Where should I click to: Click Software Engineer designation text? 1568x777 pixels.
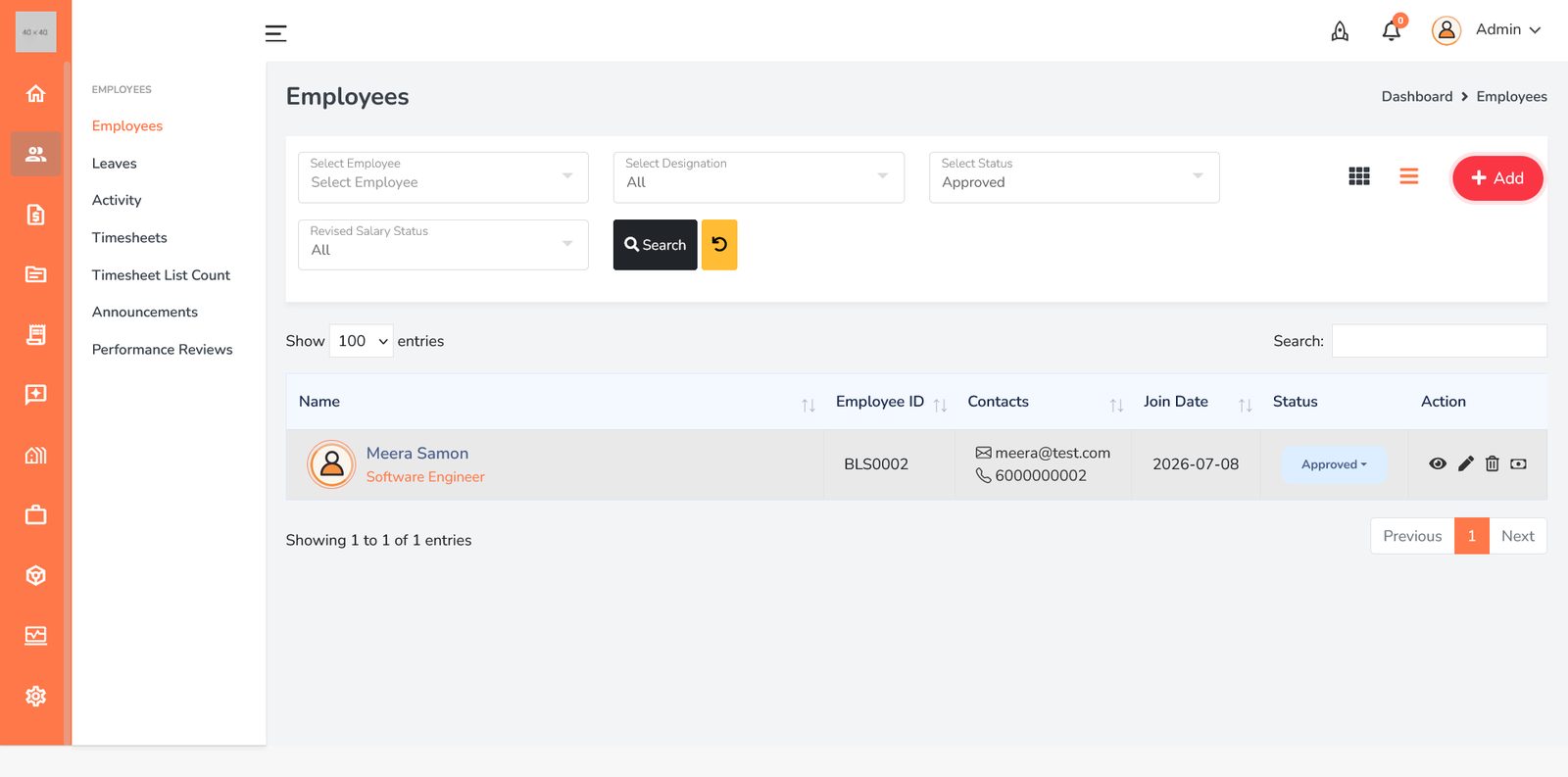pos(425,477)
